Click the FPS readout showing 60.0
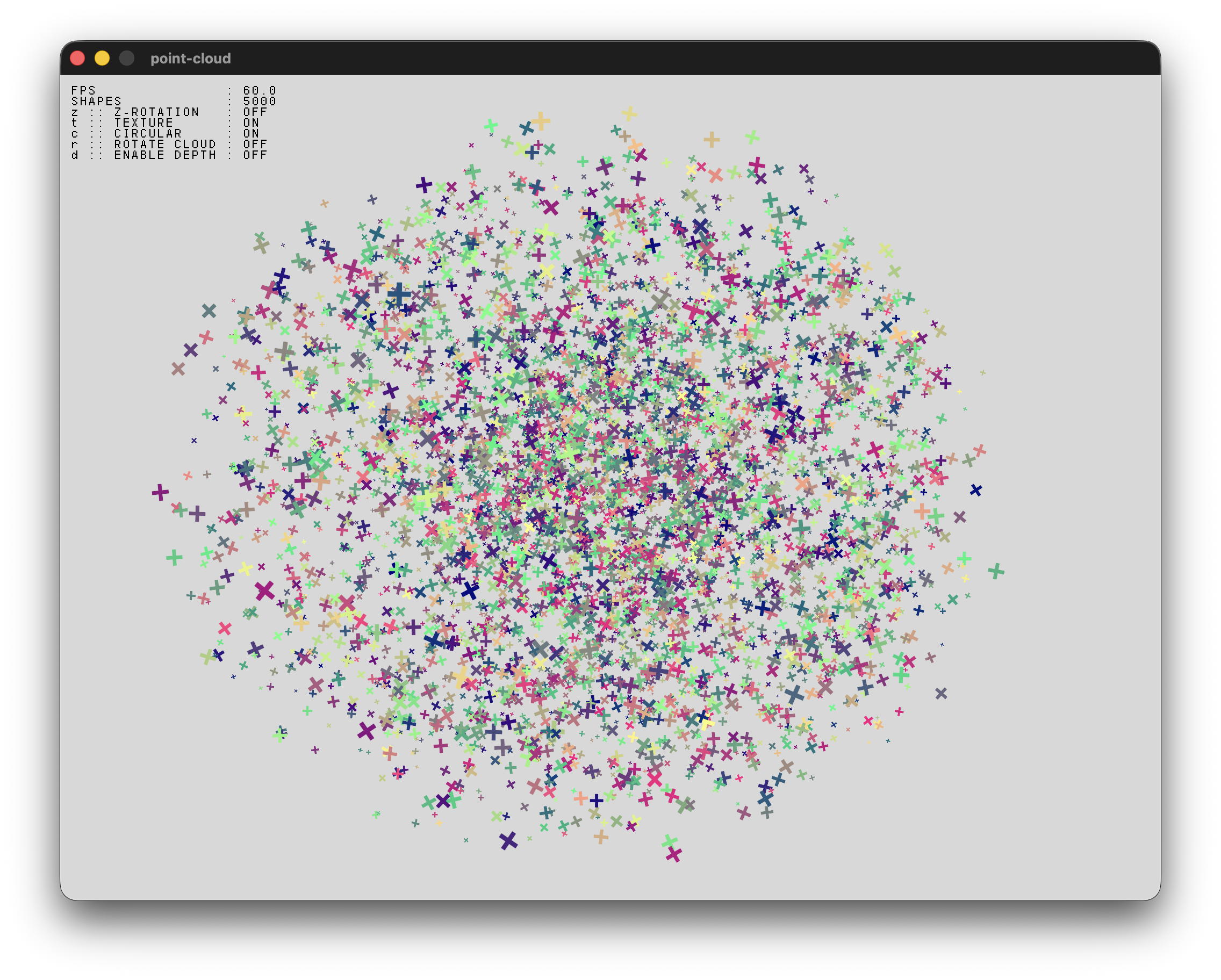Viewport: 1221px width, 980px height. pos(259,91)
